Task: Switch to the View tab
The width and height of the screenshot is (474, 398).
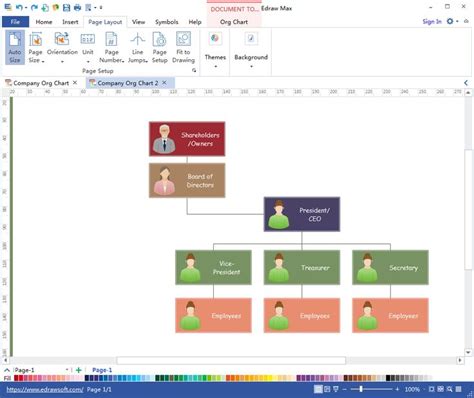Action: coord(138,22)
